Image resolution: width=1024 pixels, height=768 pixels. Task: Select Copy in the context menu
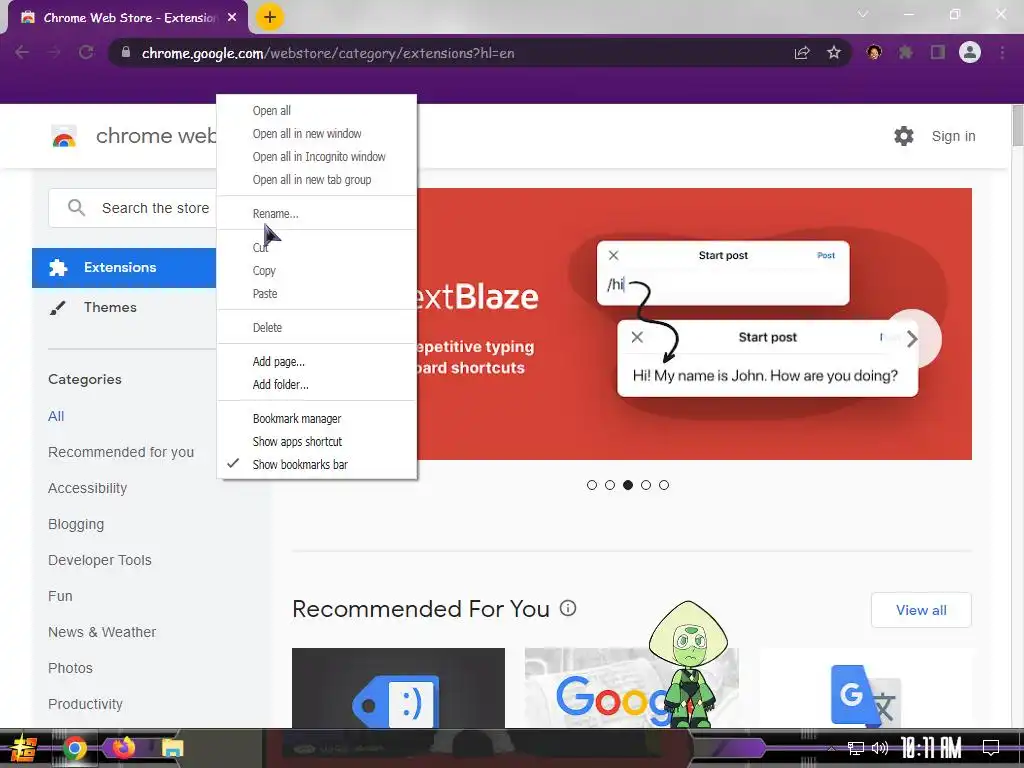(x=317, y=270)
